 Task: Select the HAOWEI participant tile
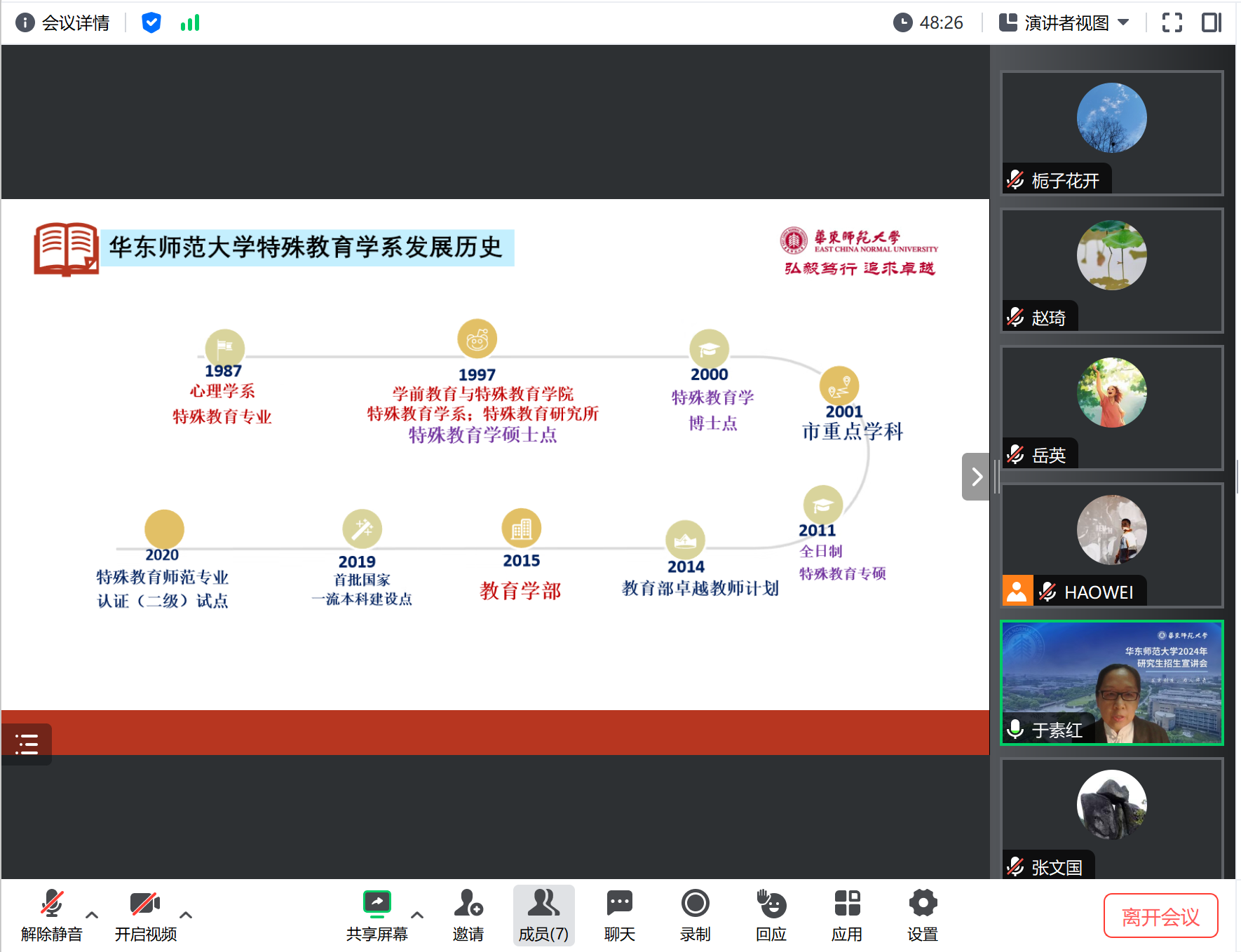[x=1112, y=545]
